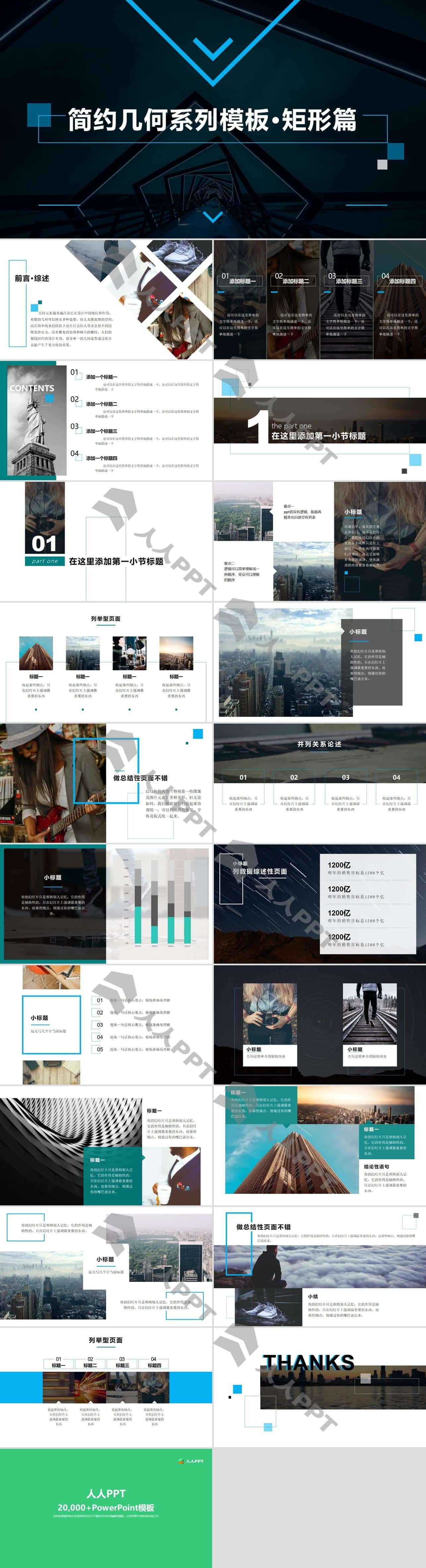The image size is (426, 1568).
Task: Click number 05 in the numbered list slide
Action: coord(100,1049)
